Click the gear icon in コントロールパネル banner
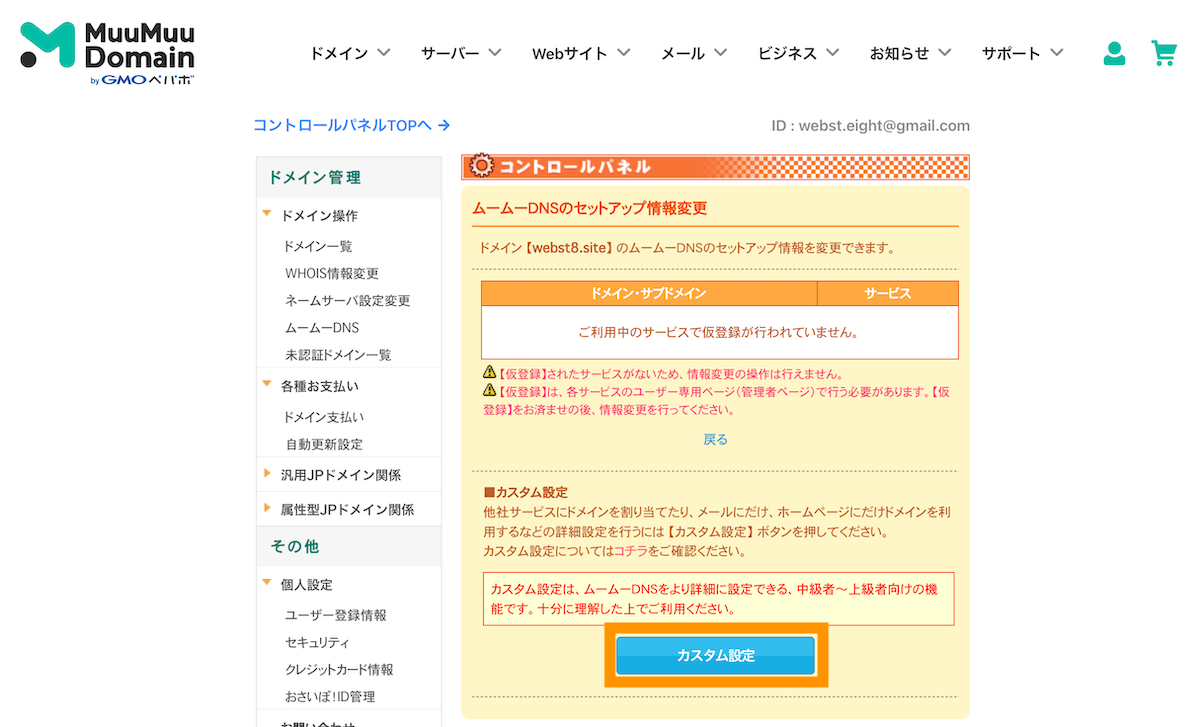The image size is (1200, 727). click(x=480, y=166)
